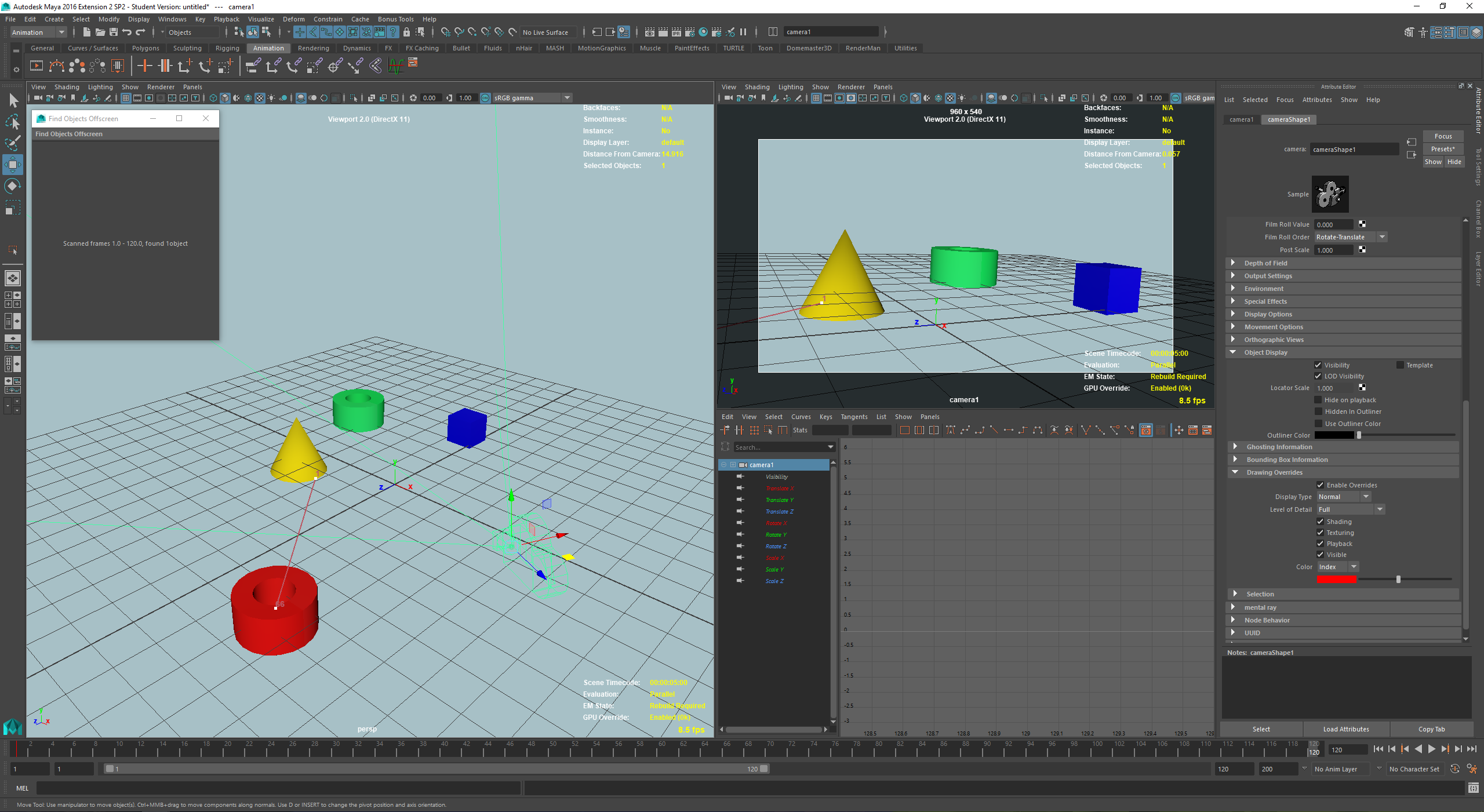This screenshot has height=812, width=1484.
Task: Click the Undo arrow icon
Action: (x=127, y=32)
